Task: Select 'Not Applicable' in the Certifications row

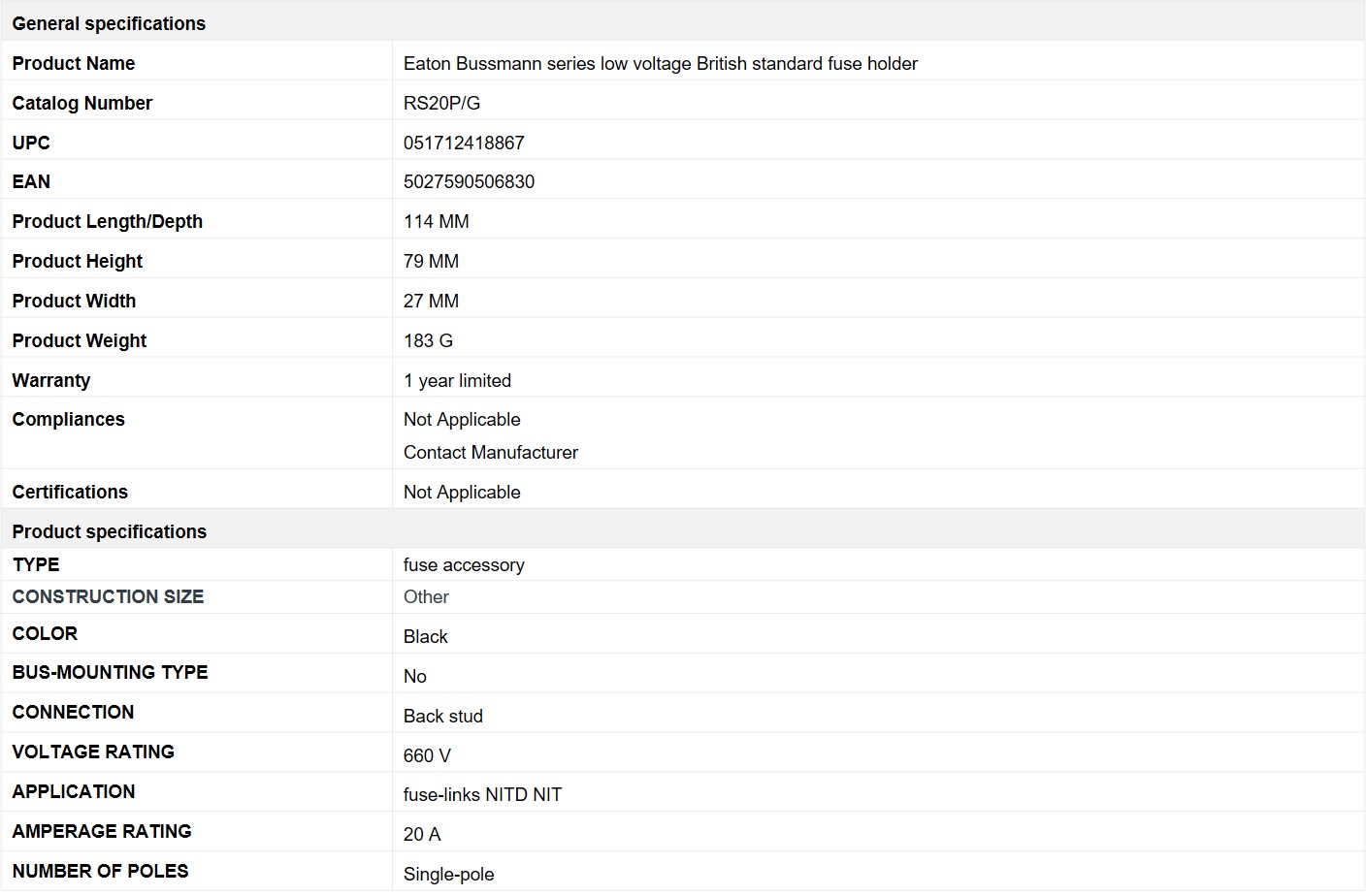Action: (463, 492)
